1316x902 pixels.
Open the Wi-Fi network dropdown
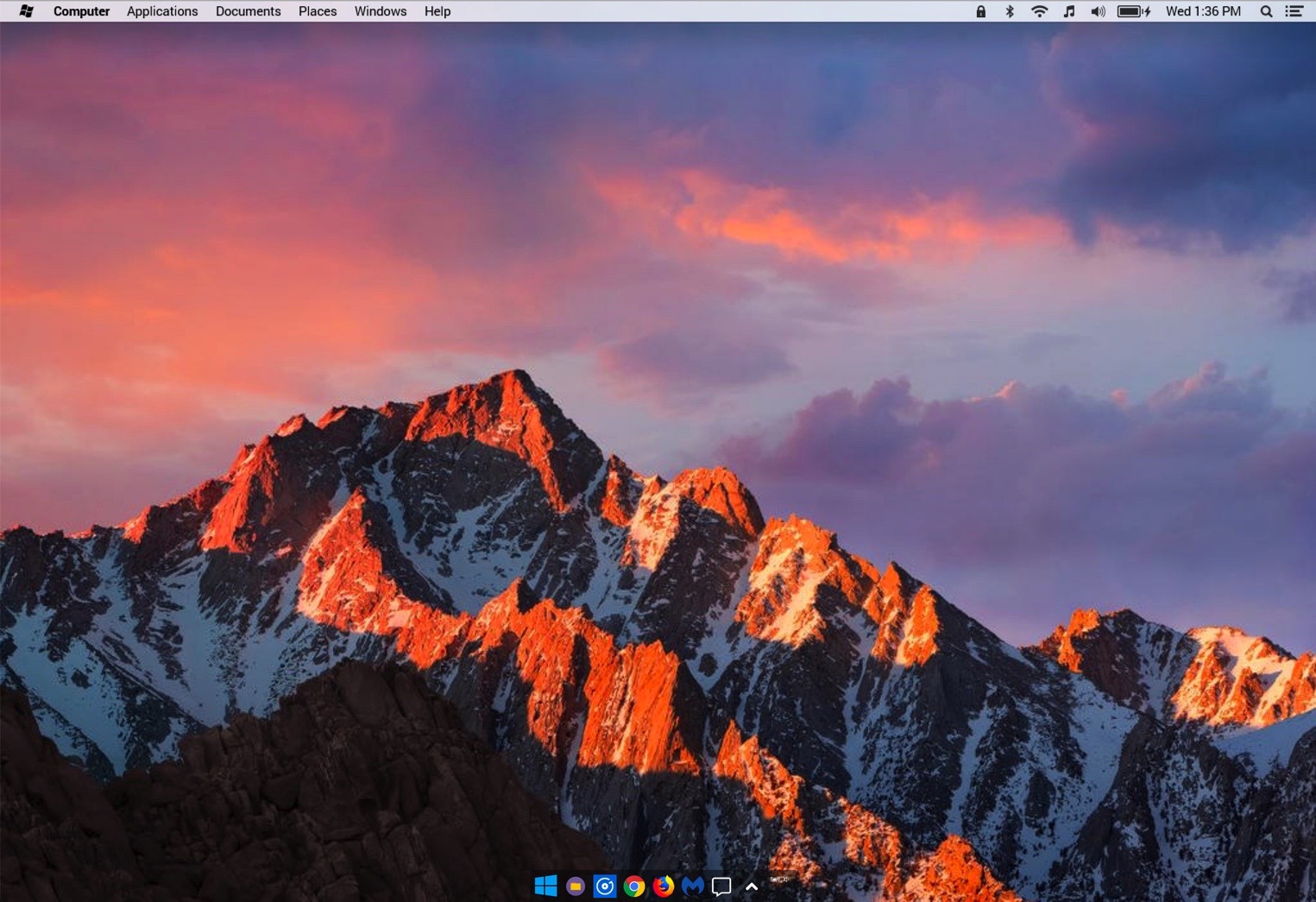coord(1039,11)
